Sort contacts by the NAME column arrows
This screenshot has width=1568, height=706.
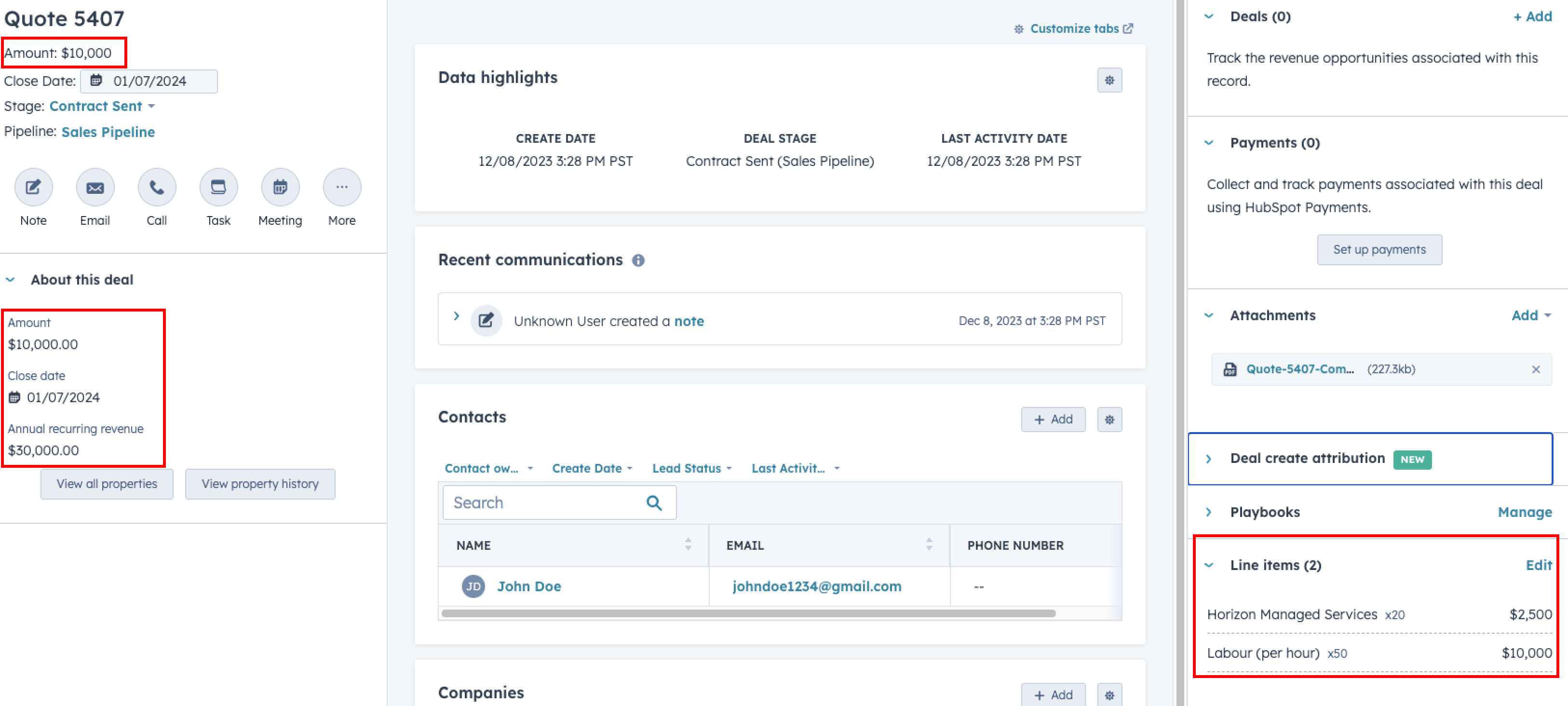pos(688,544)
